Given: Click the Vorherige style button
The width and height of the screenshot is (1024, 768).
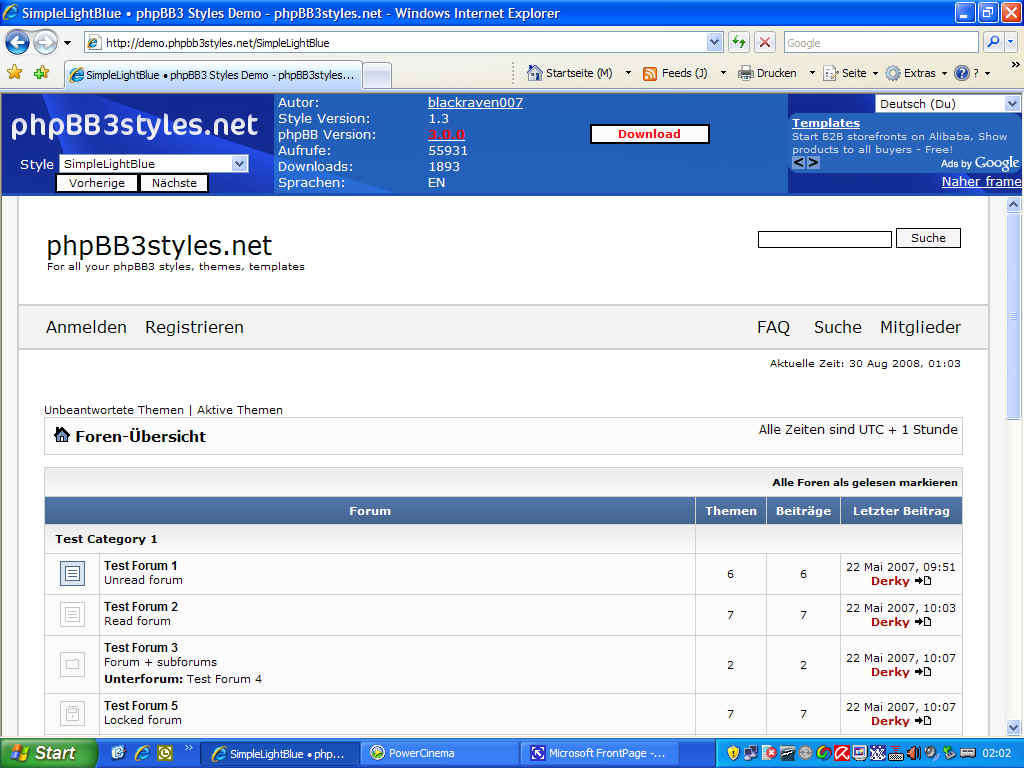Looking at the screenshot, I should tap(97, 183).
